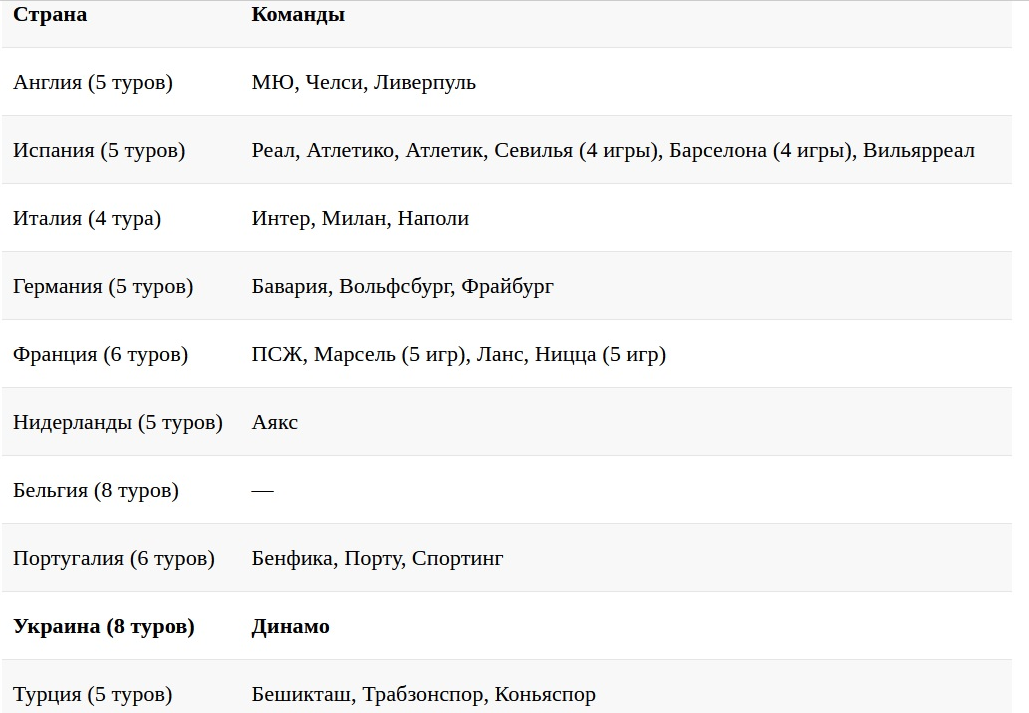Select the "Франция (6 туров)" cell

[100, 355]
